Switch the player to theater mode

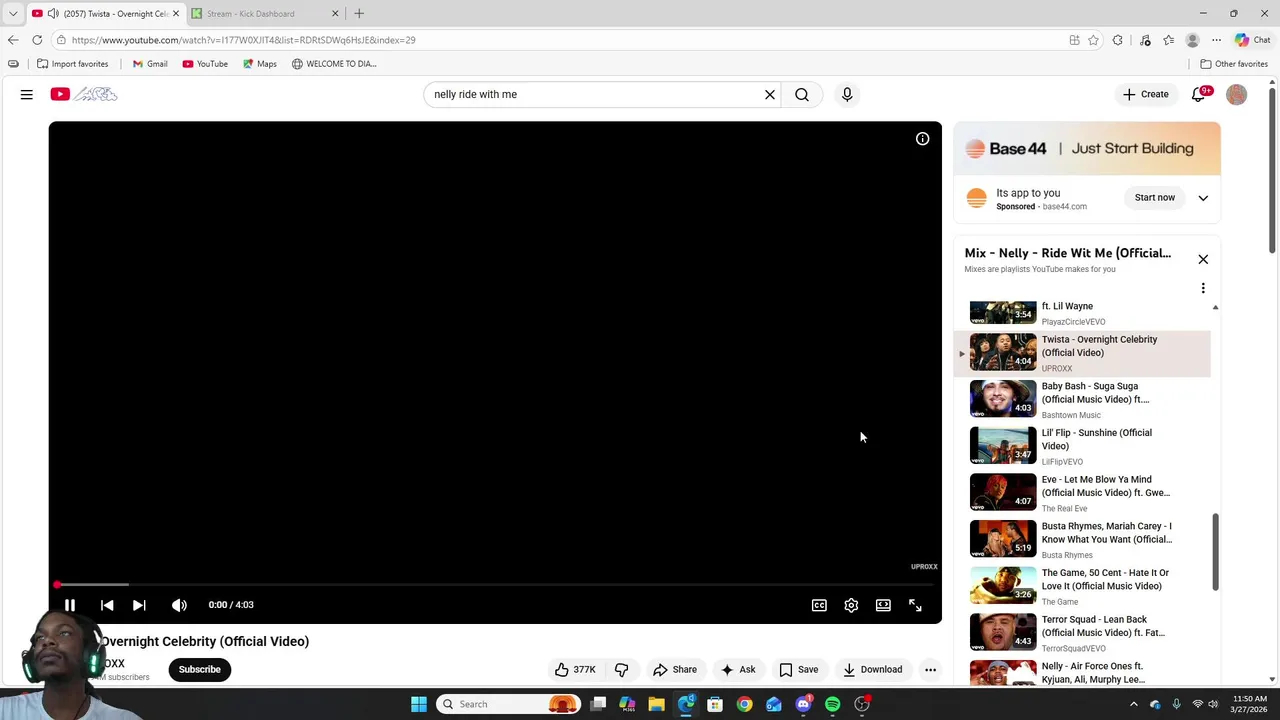pos(883,605)
